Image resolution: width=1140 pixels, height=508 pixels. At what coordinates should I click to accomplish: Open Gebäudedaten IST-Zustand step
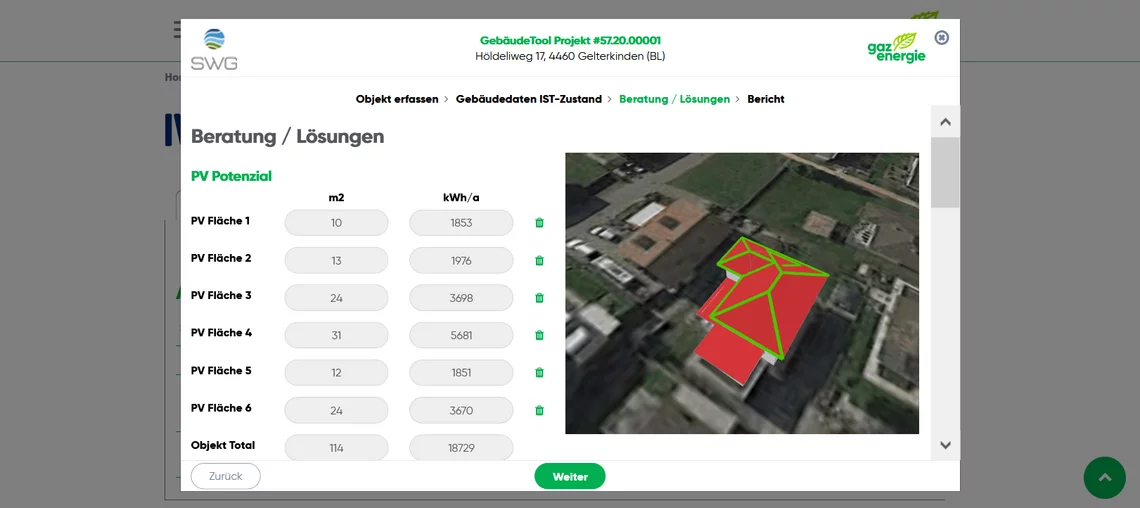(x=529, y=99)
